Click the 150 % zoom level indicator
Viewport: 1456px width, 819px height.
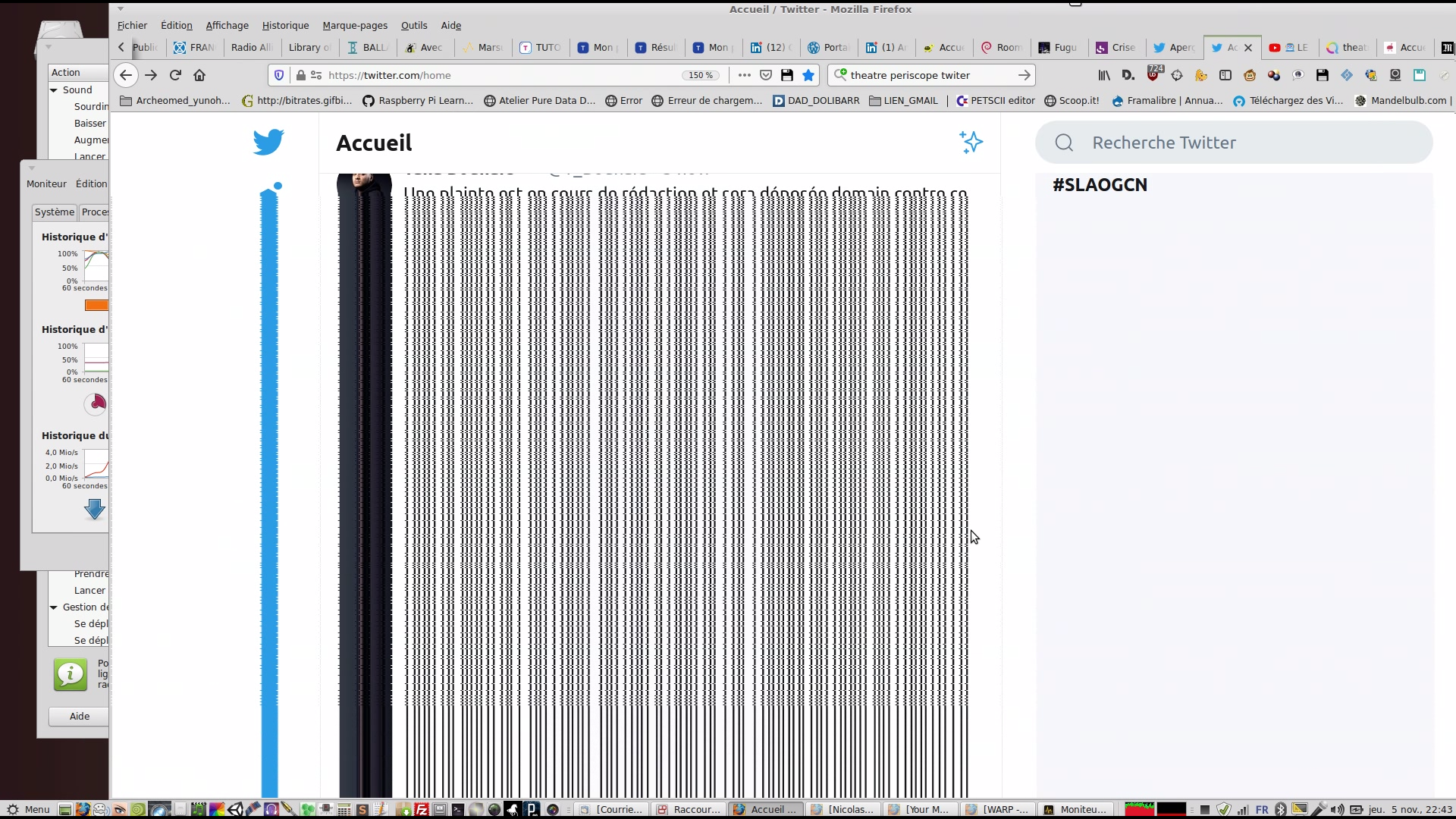(x=700, y=75)
